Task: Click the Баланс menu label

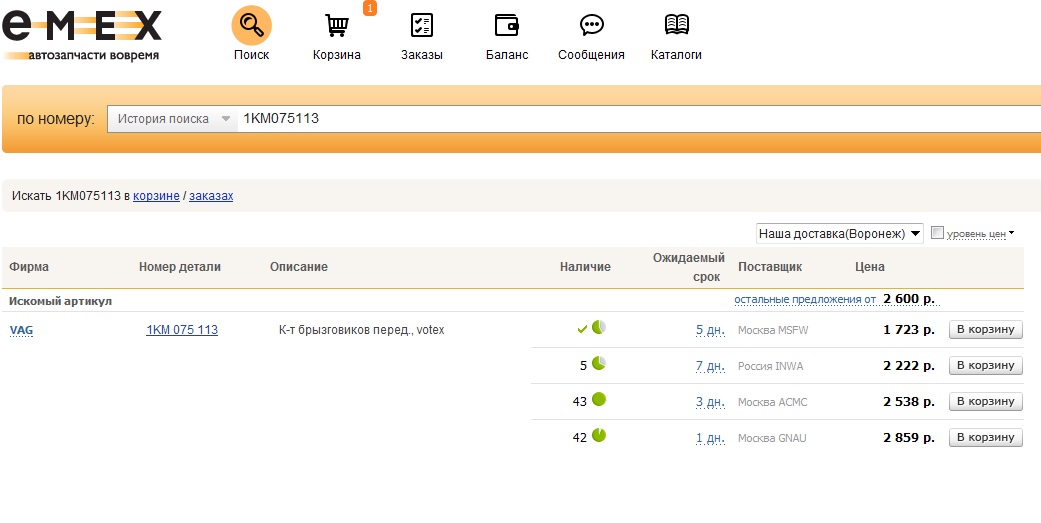Action: [x=507, y=55]
